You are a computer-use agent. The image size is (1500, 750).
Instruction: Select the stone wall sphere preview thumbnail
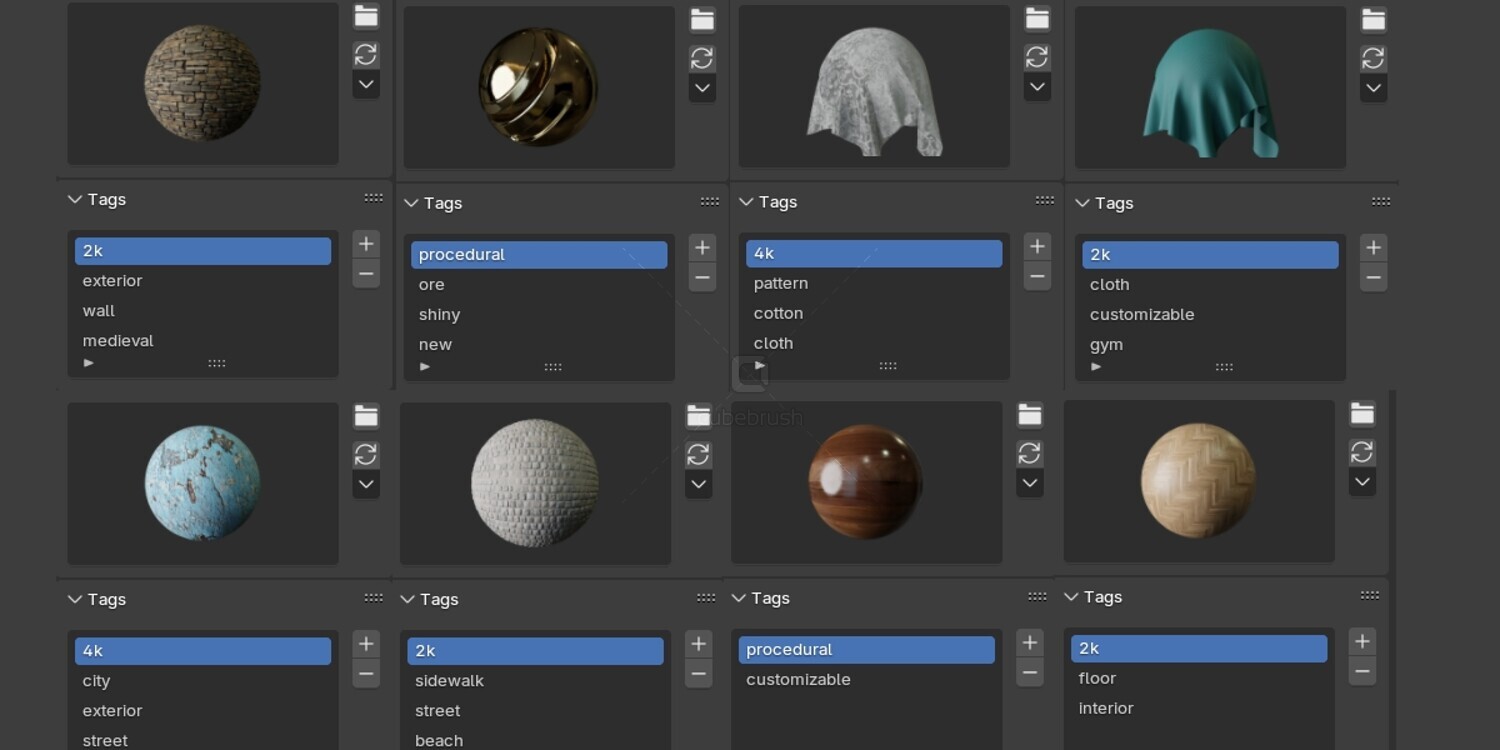[203, 83]
